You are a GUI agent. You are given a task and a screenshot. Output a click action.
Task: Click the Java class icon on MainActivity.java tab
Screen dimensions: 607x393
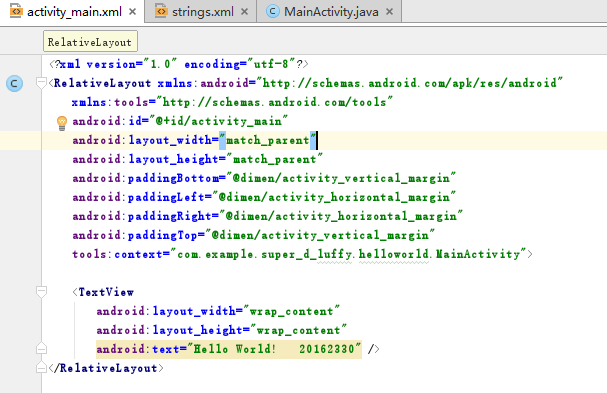[273, 12]
